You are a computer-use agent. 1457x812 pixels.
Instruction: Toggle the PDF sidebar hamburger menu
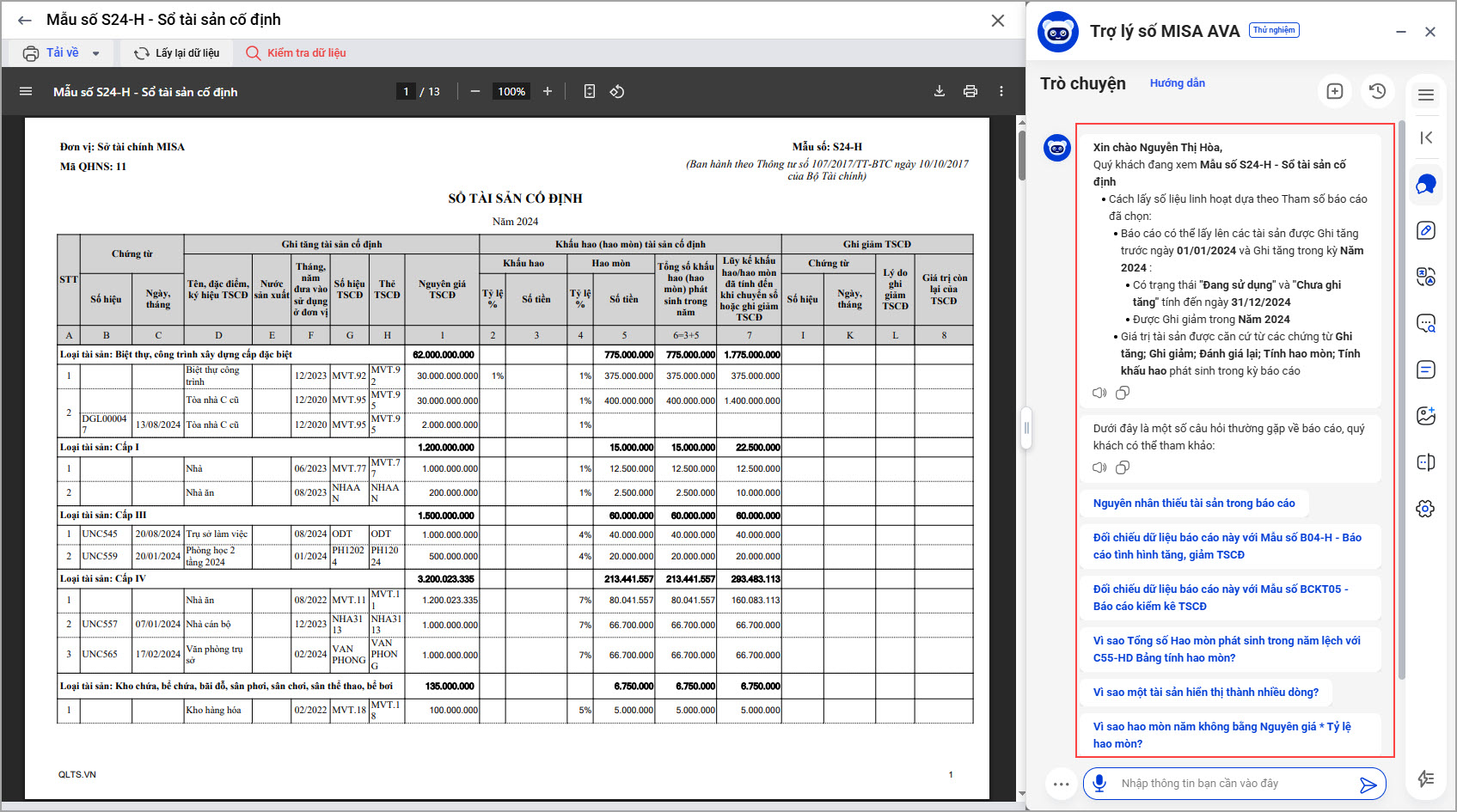point(26,91)
